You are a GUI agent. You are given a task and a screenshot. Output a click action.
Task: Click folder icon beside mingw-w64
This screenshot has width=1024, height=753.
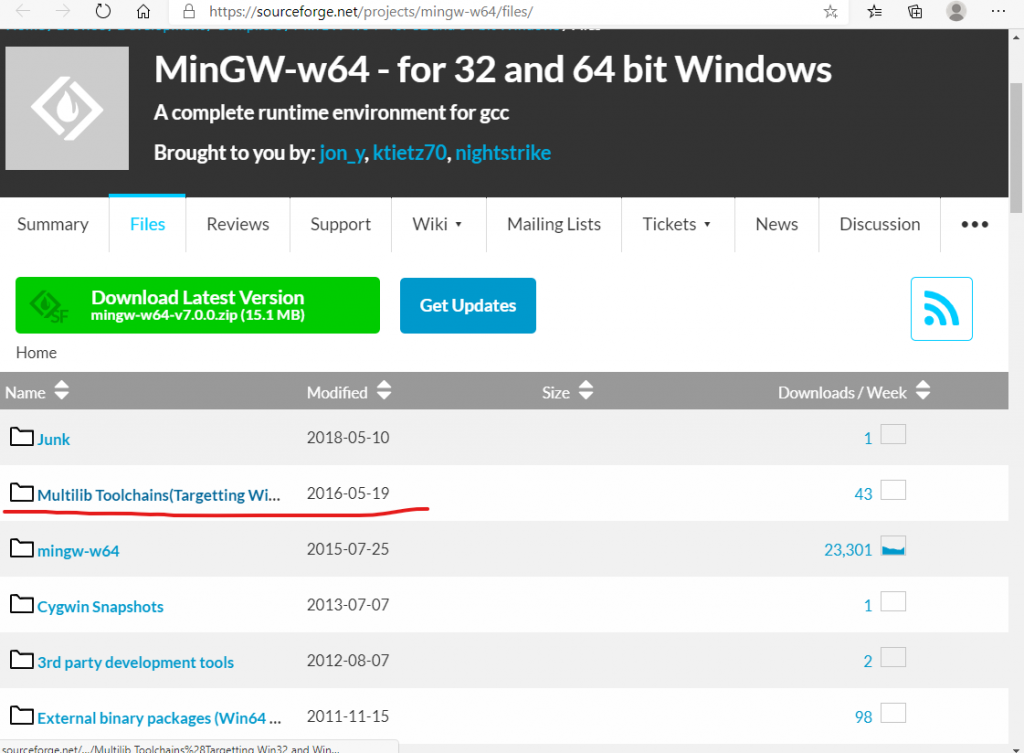22,548
